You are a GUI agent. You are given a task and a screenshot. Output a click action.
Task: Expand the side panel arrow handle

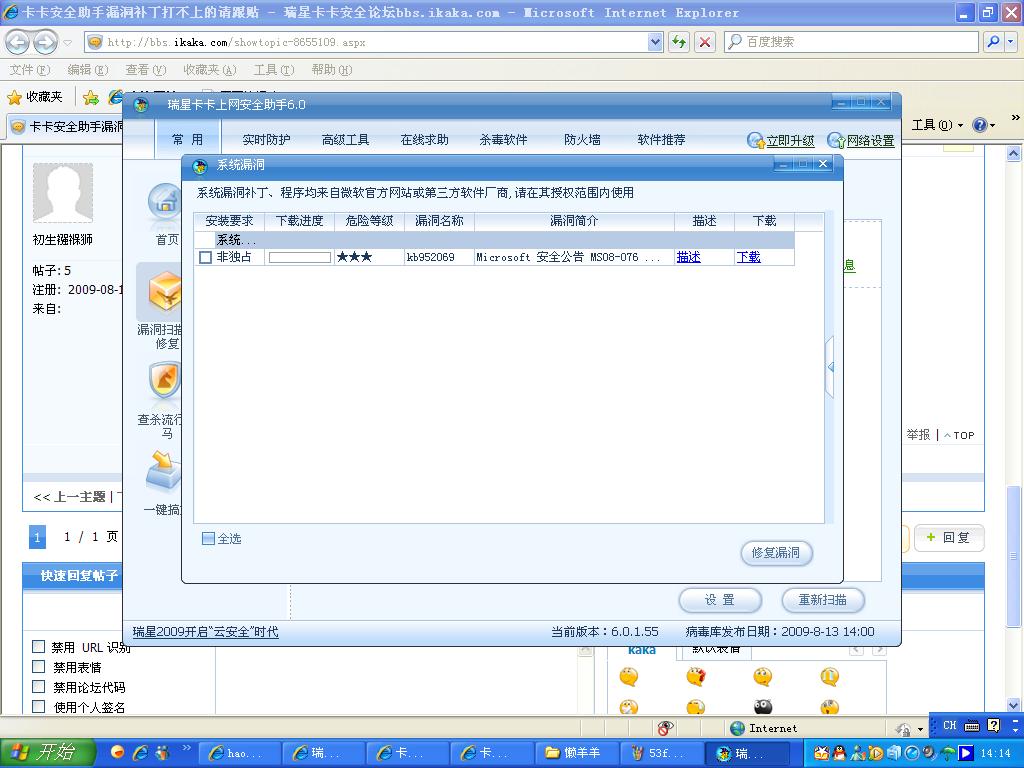[830, 367]
